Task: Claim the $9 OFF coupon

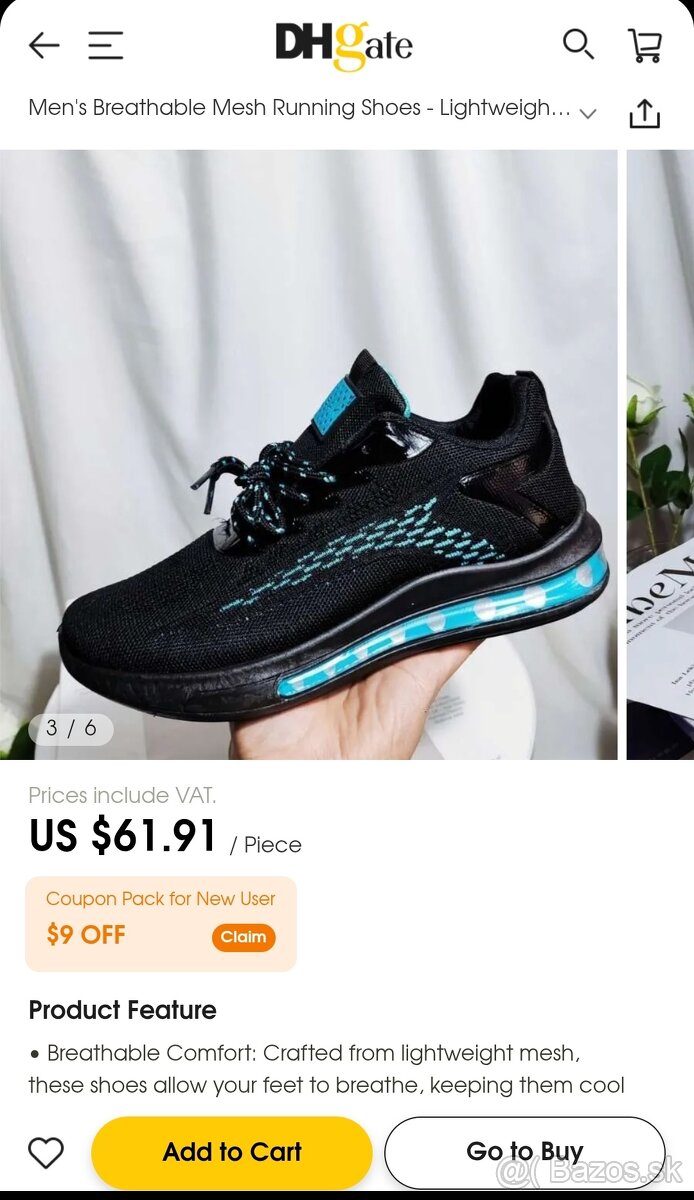Action: [243, 937]
